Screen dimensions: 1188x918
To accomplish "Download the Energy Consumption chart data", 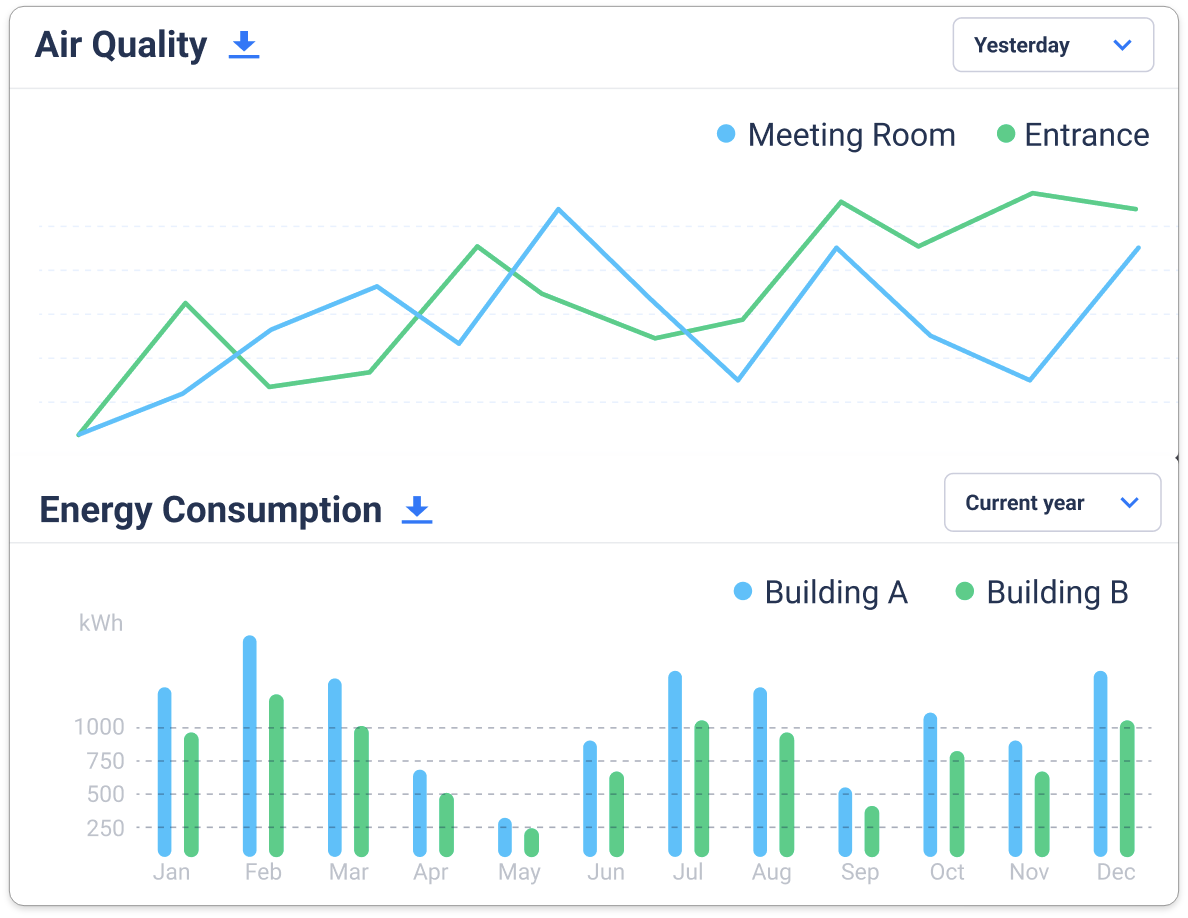I will click(417, 510).
